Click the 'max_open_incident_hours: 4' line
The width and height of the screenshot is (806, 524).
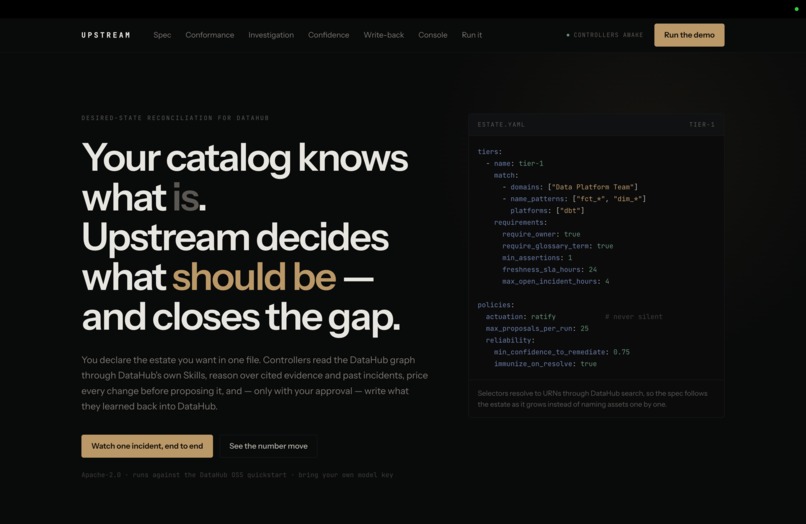(556, 281)
